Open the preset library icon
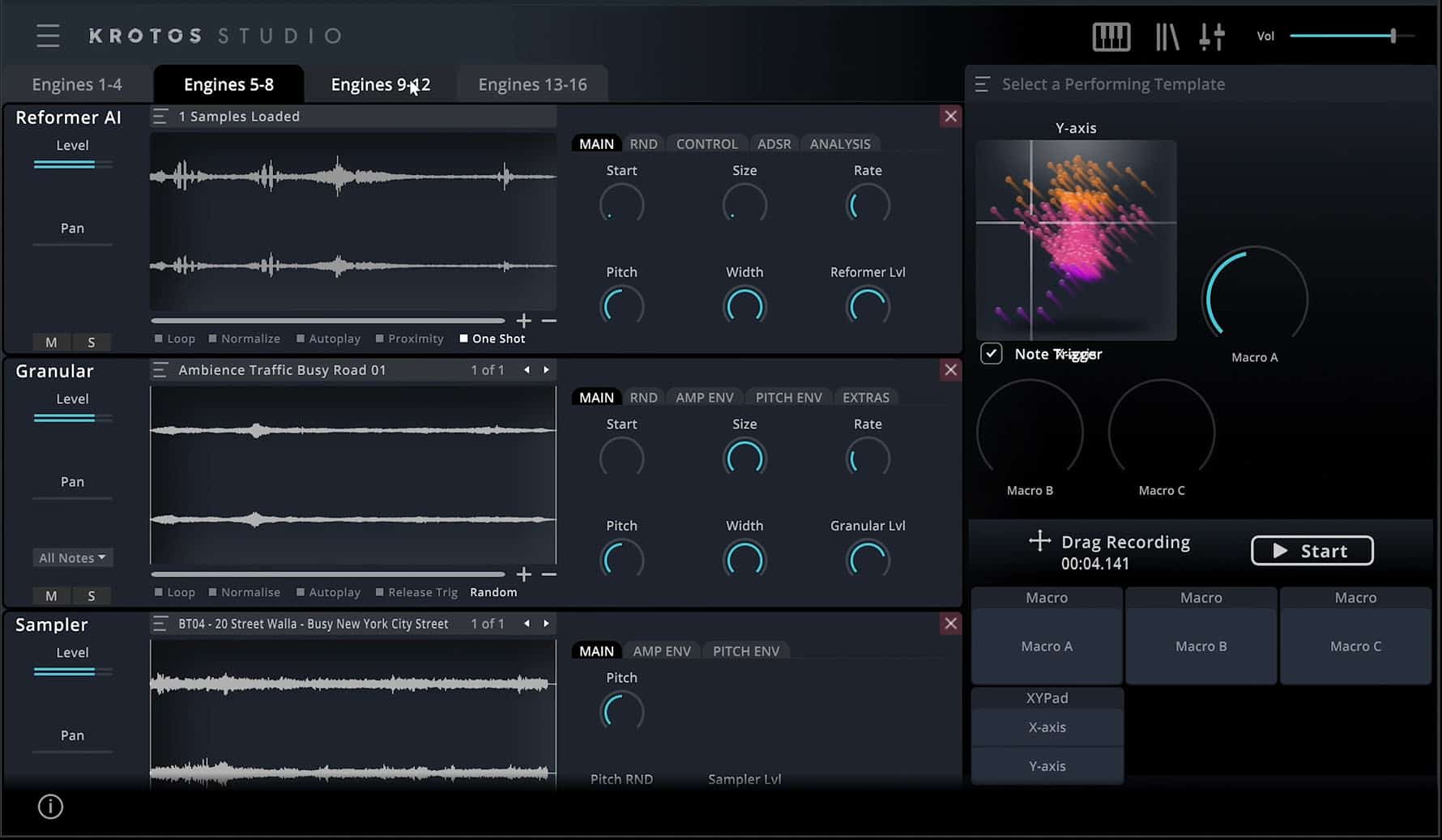 1167,36
